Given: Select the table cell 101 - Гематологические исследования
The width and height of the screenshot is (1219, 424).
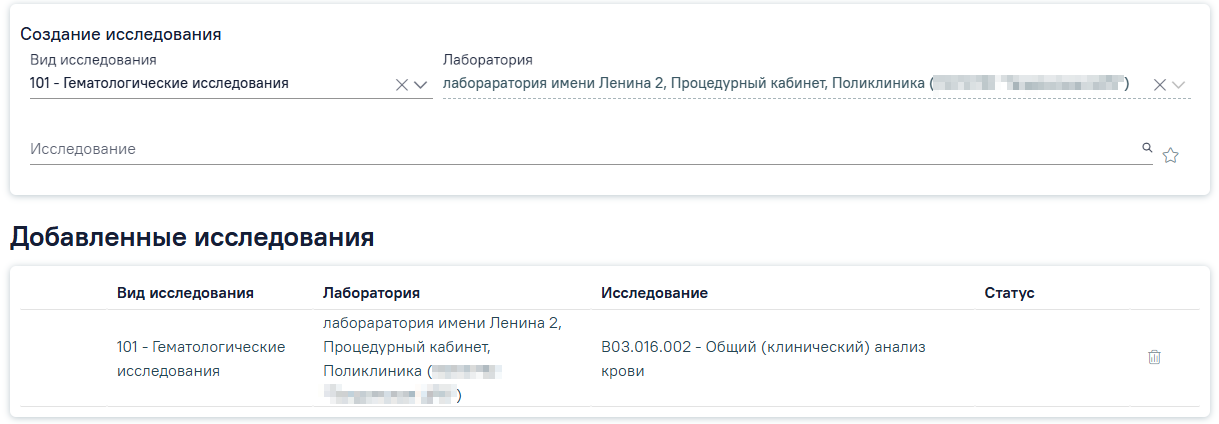Looking at the screenshot, I should click(201, 358).
